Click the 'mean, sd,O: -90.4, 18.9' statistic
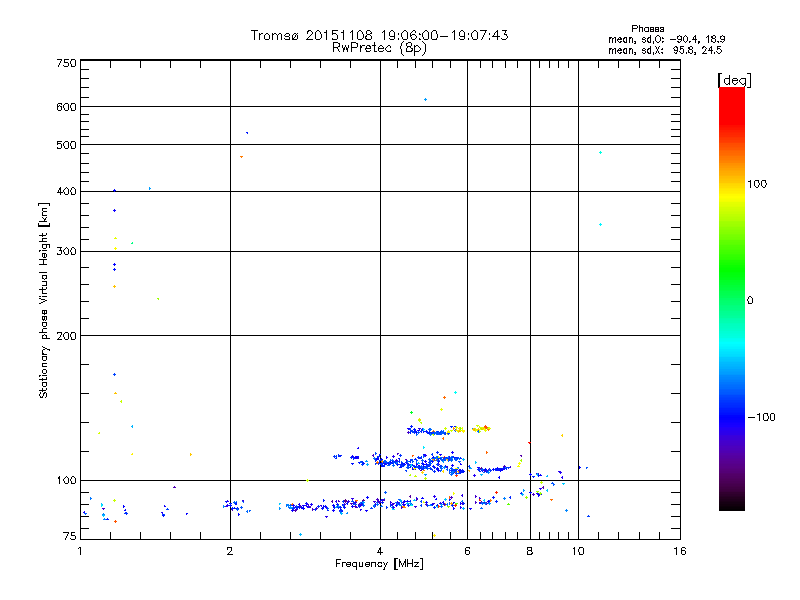 tap(666, 39)
